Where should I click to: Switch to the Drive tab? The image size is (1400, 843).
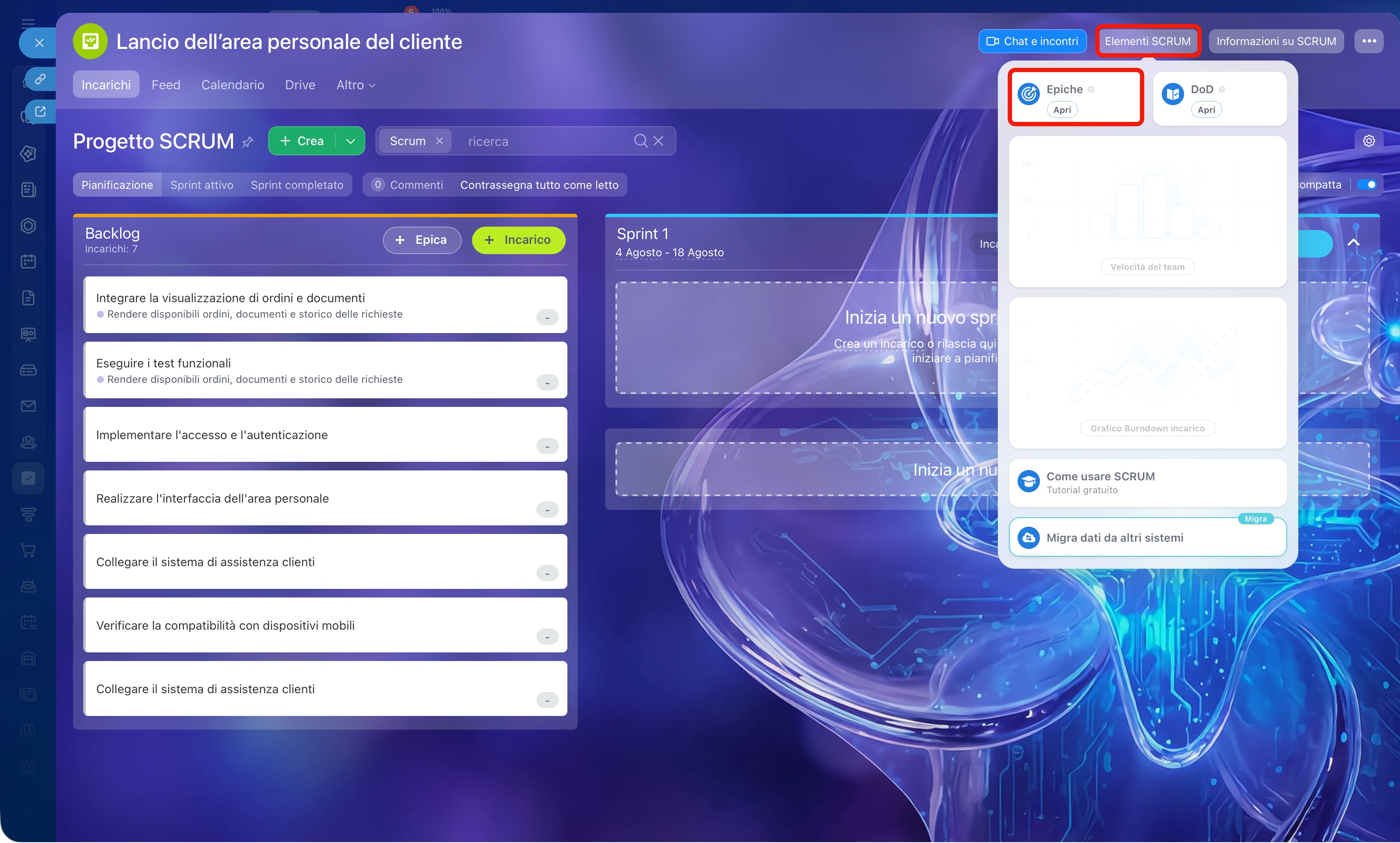click(300, 85)
